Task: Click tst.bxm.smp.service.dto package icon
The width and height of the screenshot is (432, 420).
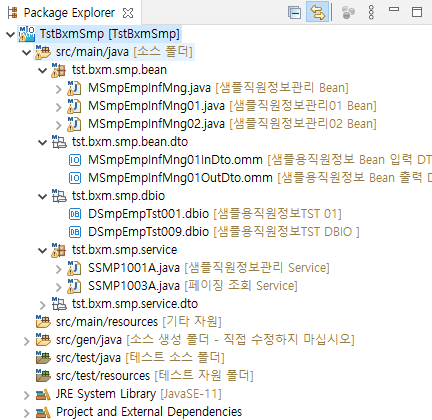Action: pos(59,304)
